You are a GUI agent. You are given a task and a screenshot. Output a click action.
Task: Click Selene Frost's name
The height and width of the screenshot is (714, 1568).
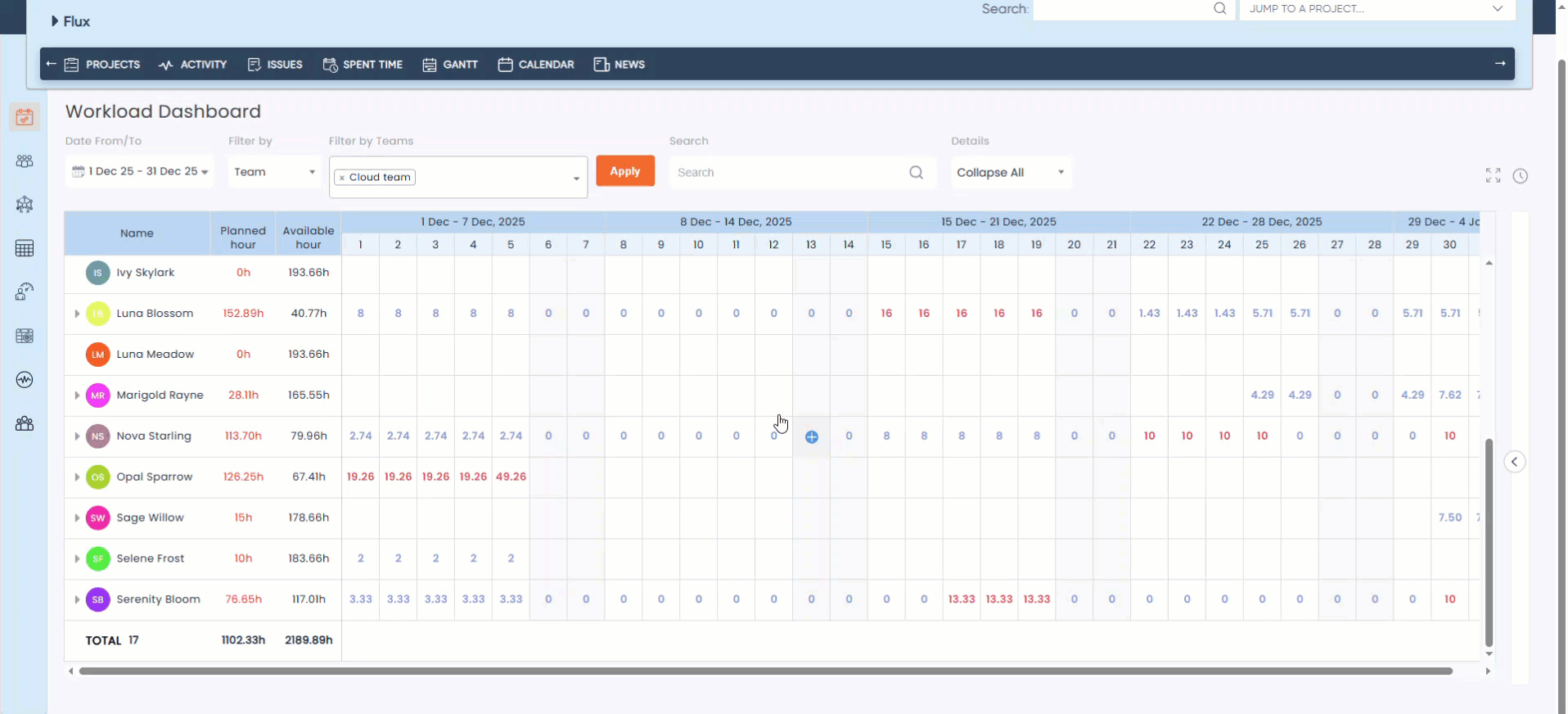point(151,558)
